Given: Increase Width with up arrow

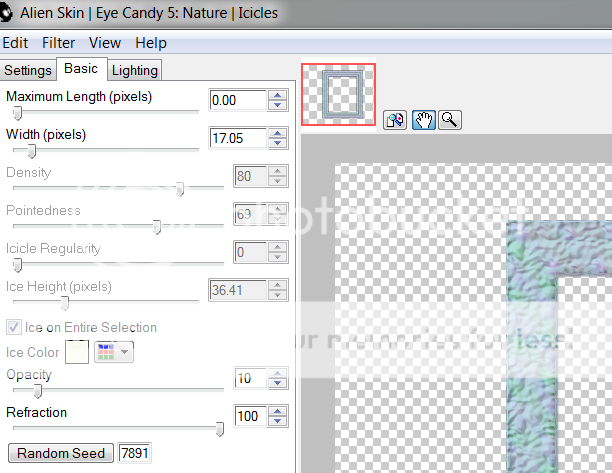Looking at the screenshot, I should coord(278,133).
